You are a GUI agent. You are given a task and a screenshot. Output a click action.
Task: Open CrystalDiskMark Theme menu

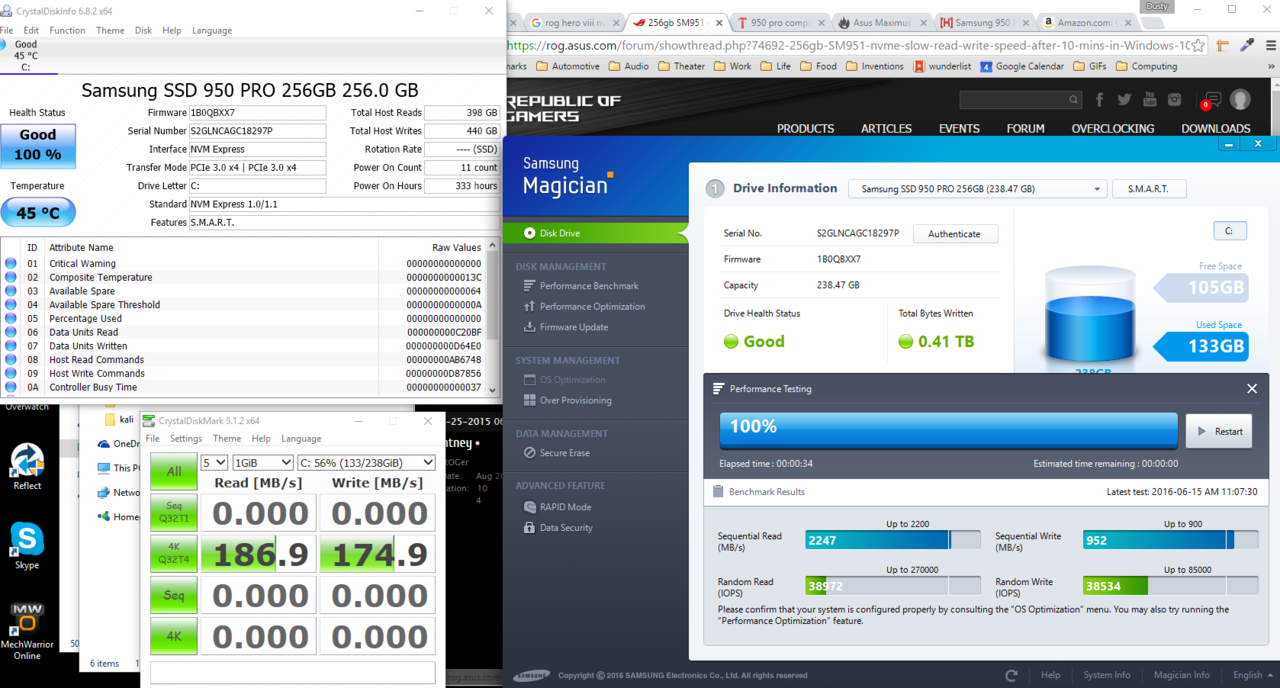pos(227,438)
